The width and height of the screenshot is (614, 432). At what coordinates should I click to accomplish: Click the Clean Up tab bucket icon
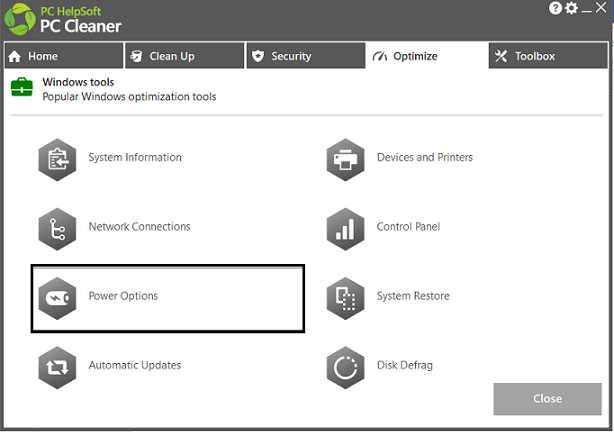136,56
